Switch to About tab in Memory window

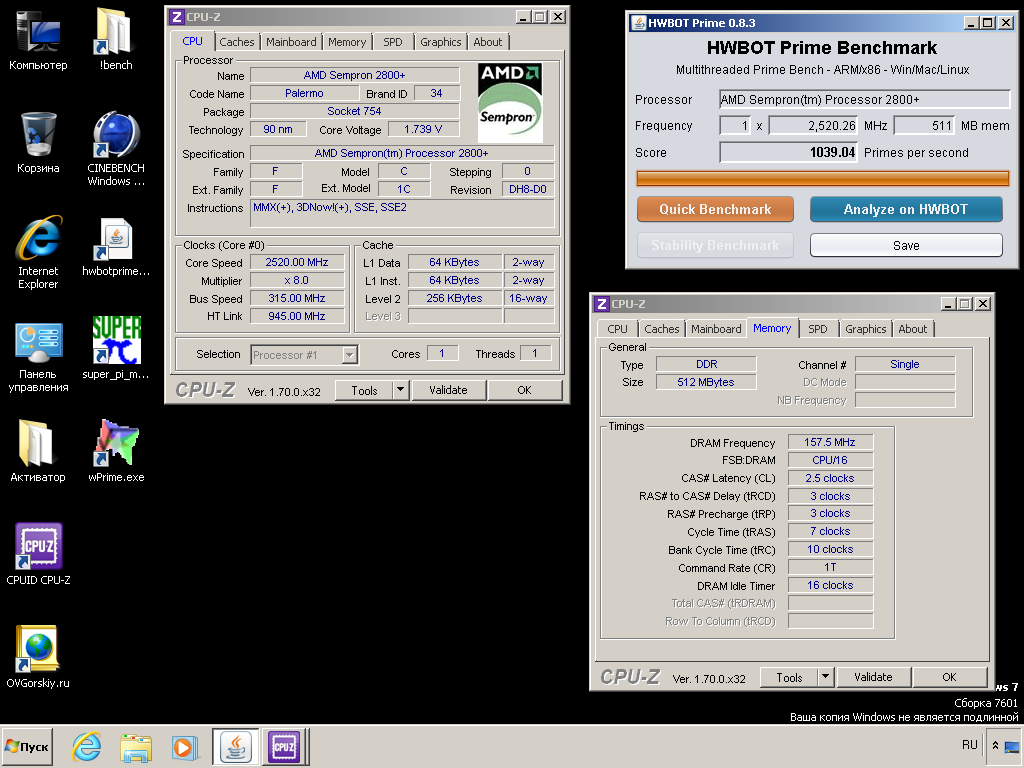coord(912,329)
